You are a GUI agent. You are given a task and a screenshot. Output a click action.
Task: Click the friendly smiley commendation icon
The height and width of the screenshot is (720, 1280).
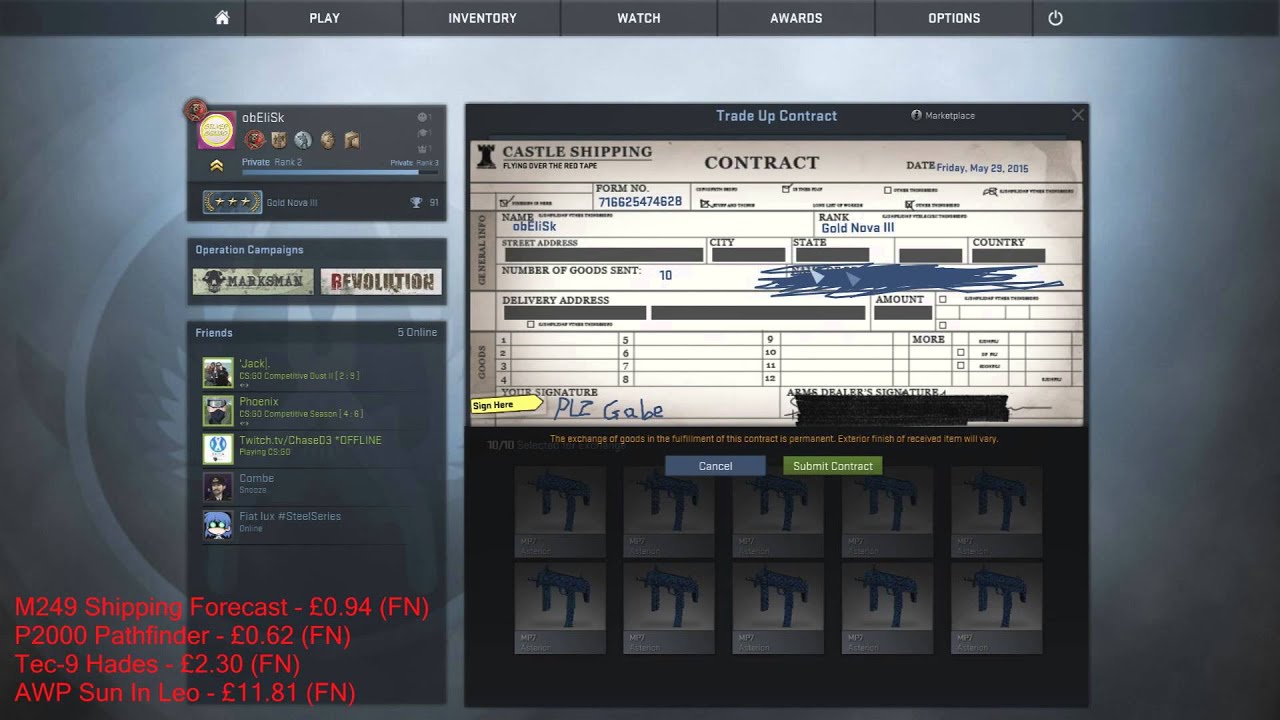pyautogui.click(x=422, y=117)
